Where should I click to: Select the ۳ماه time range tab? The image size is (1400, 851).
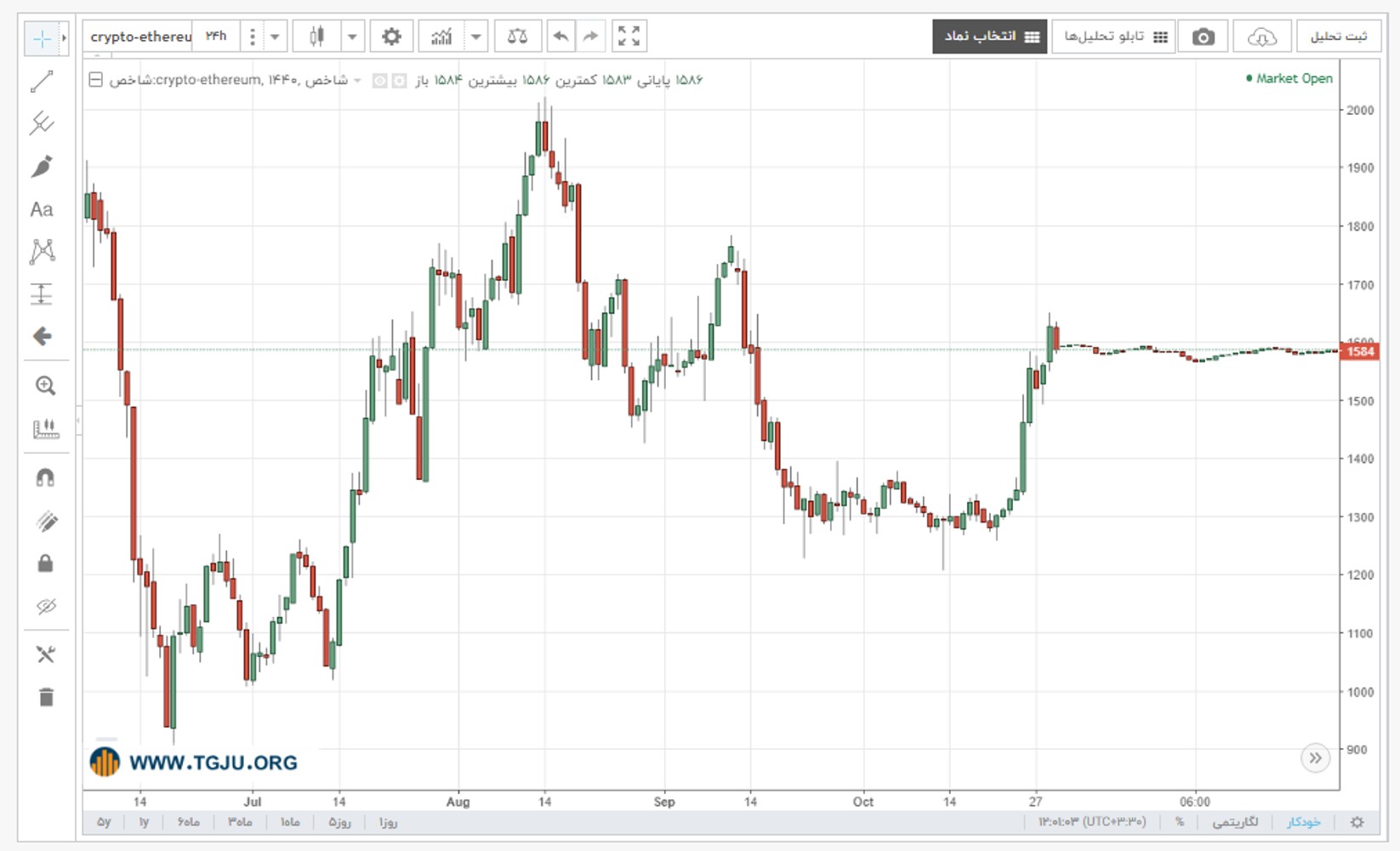click(240, 822)
